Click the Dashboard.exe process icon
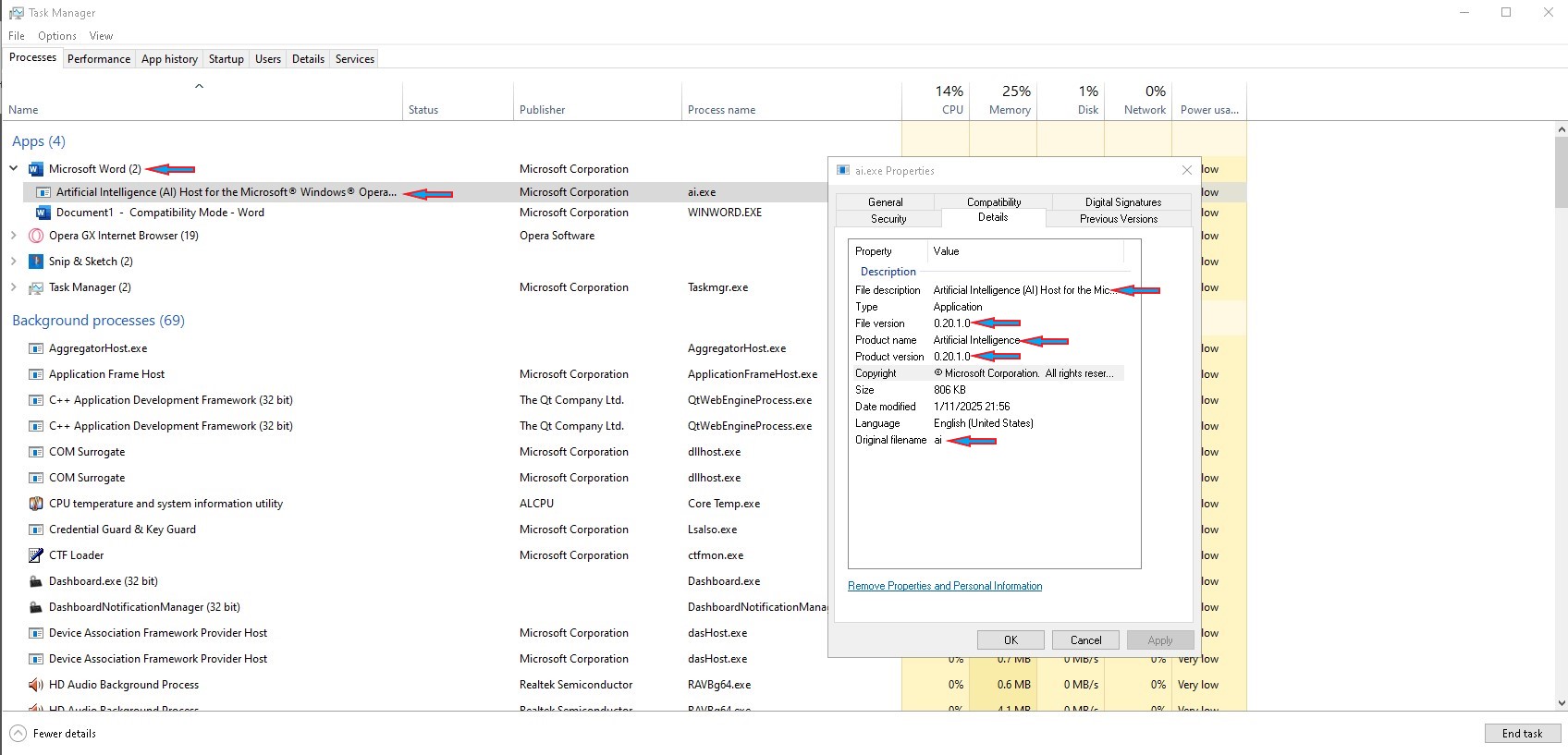The height and width of the screenshot is (755, 1568). click(x=36, y=581)
